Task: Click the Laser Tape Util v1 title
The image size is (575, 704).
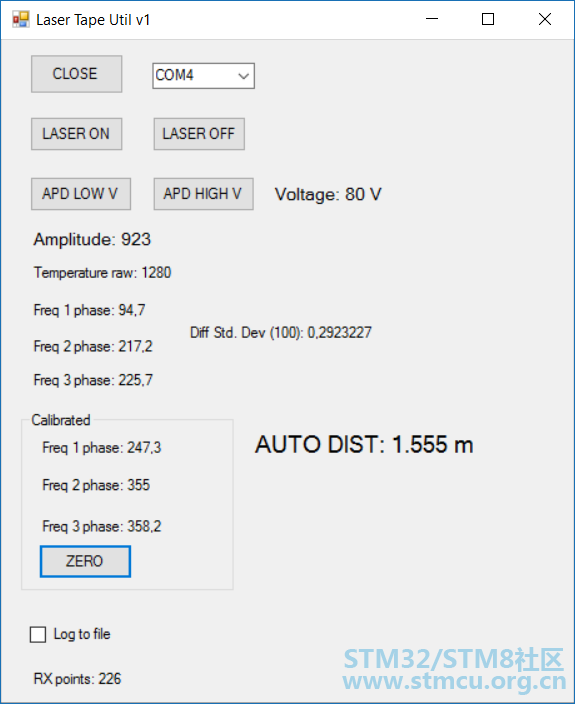Action: click(x=93, y=20)
